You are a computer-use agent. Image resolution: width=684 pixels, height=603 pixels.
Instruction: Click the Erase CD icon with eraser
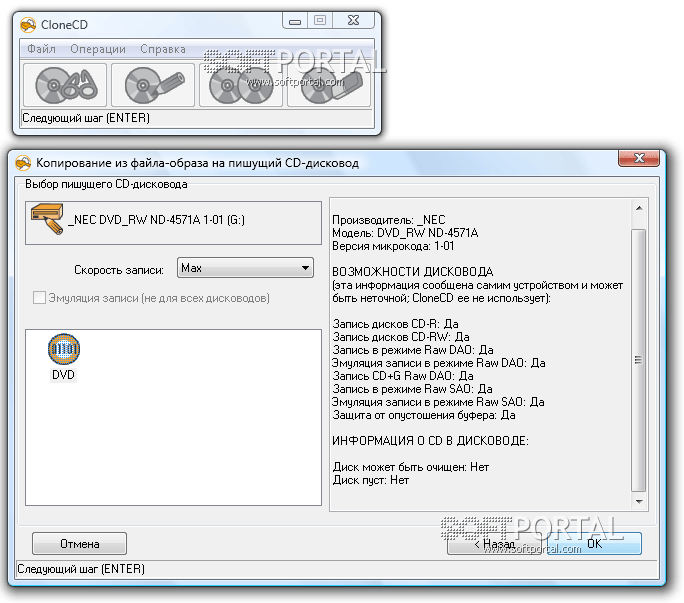pyautogui.click(x=328, y=85)
